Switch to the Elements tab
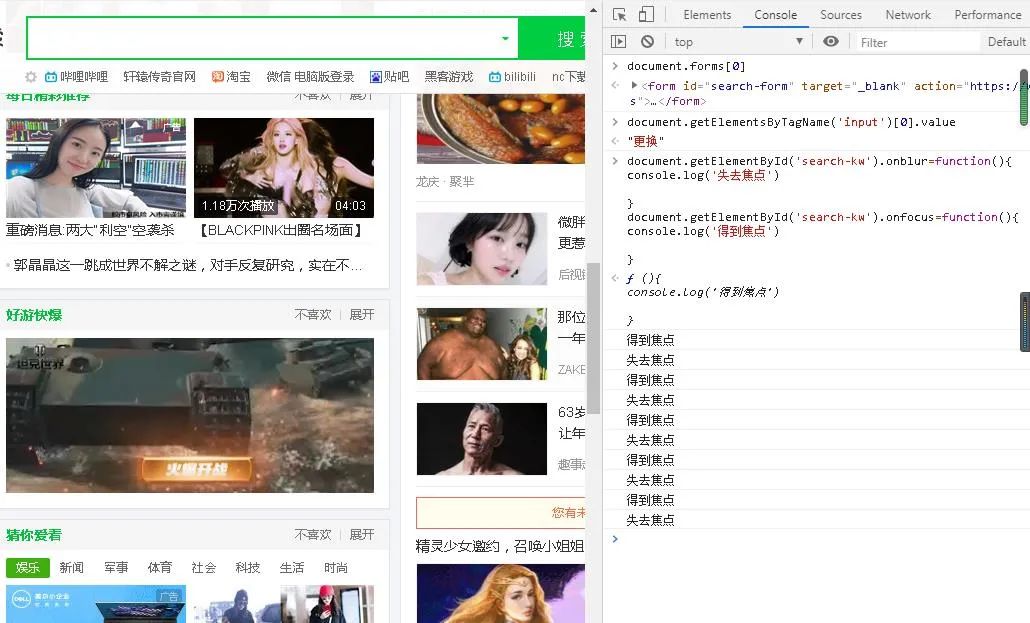 click(707, 14)
